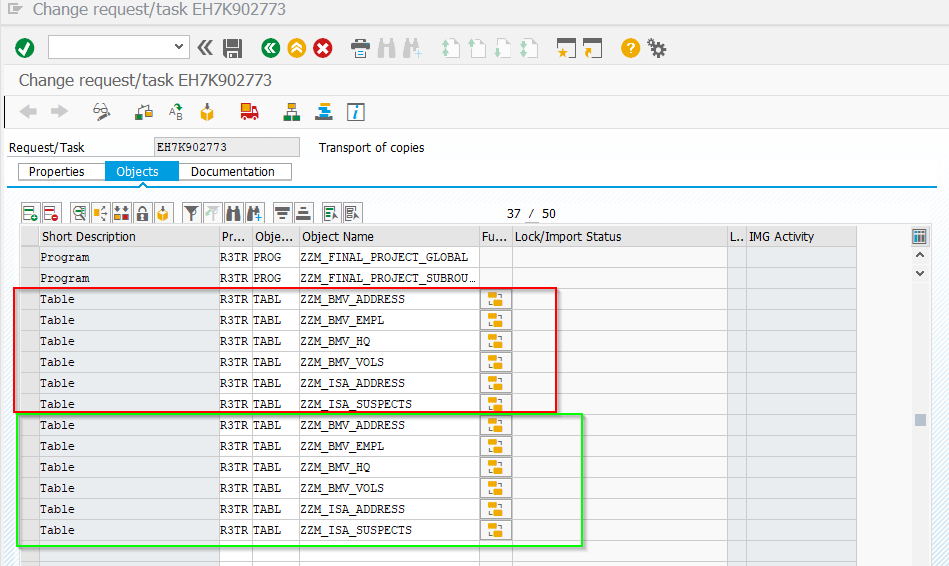This screenshot has height=566, width=949.
Task: Select ZZM_FINAL_PROJECT_SUBROU... object name cell
Action: 389,278
